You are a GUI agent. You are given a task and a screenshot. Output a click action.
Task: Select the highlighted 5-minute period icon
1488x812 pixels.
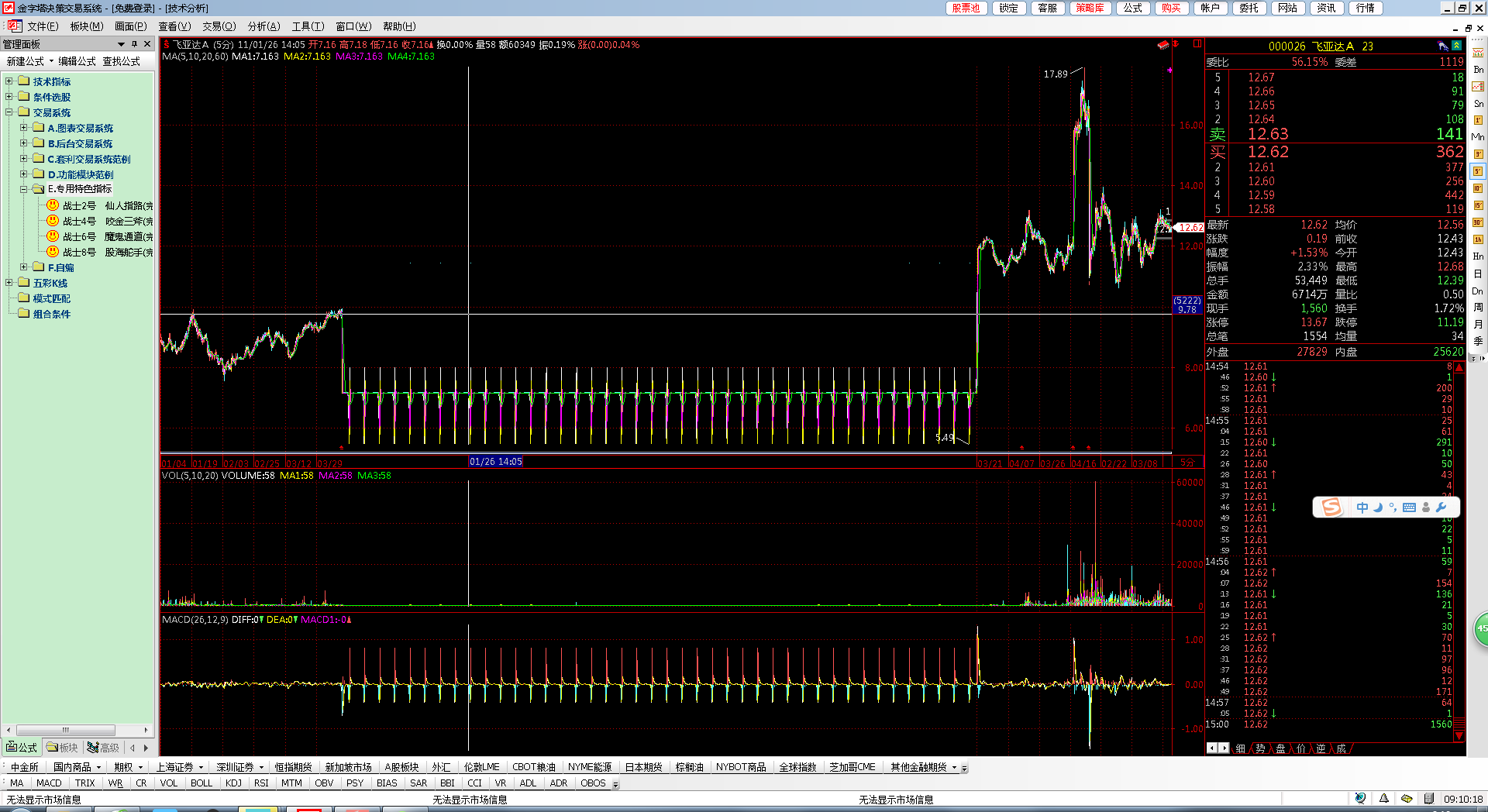(x=1478, y=171)
